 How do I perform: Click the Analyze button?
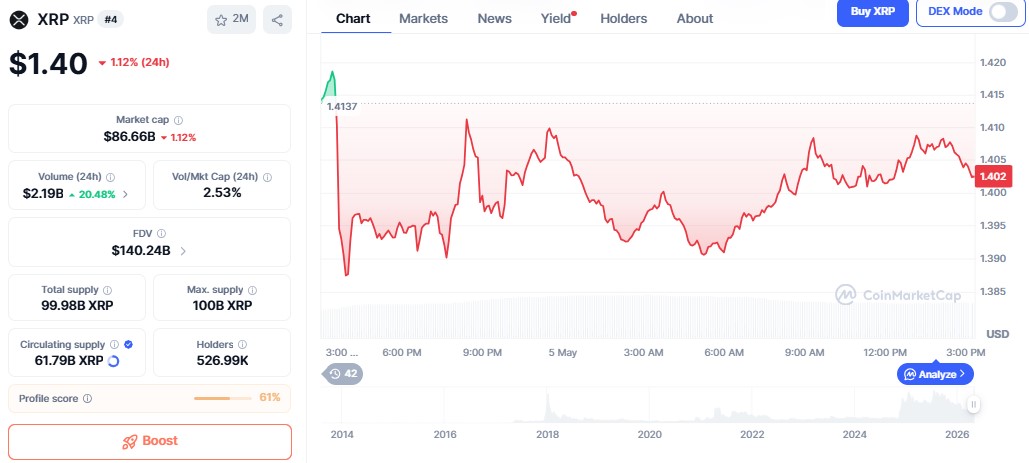pyautogui.click(x=935, y=374)
